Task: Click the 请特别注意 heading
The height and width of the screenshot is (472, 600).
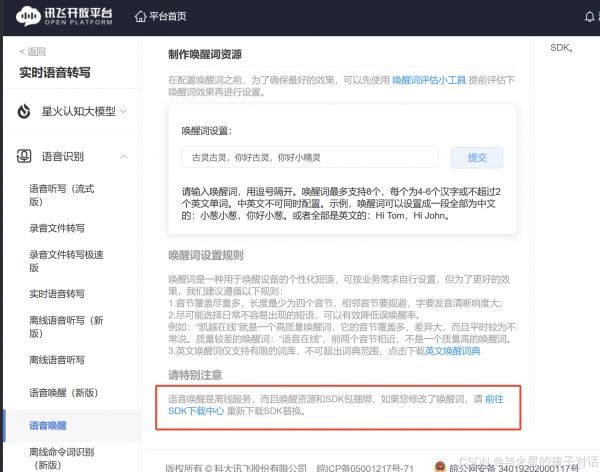Action: coord(195,375)
